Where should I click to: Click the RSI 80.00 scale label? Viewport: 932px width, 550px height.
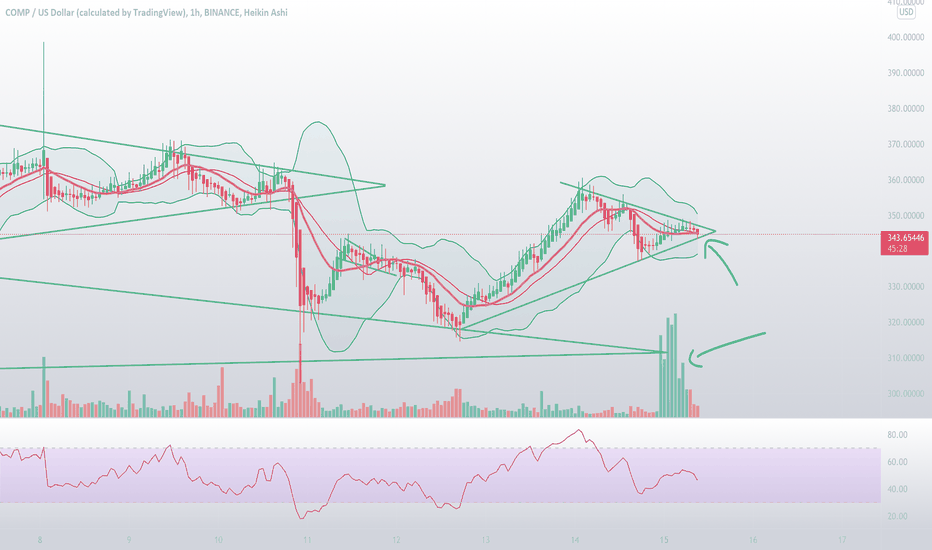[x=897, y=435]
